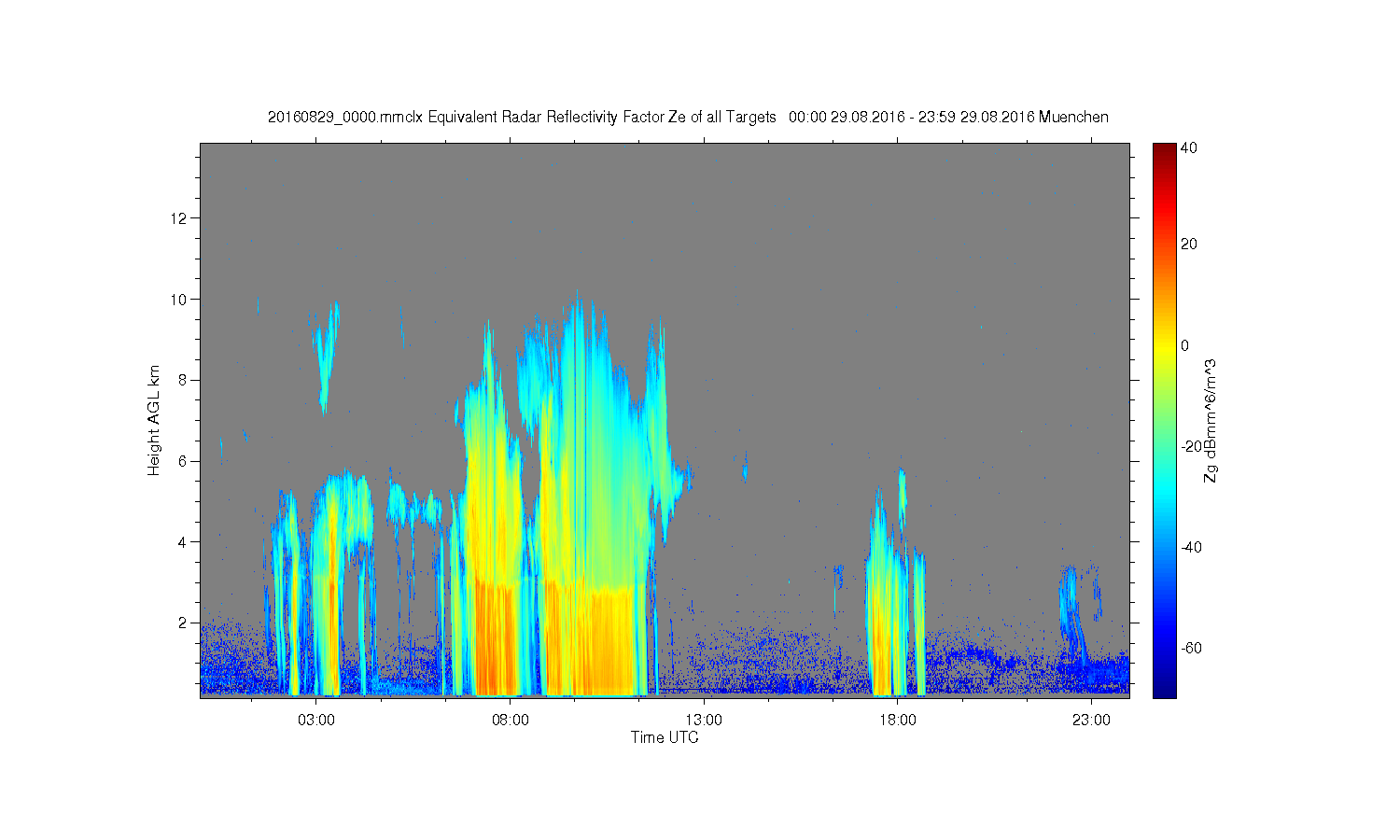
Task: Click the 'Height AGL km' axis label
Action: (x=154, y=420)
